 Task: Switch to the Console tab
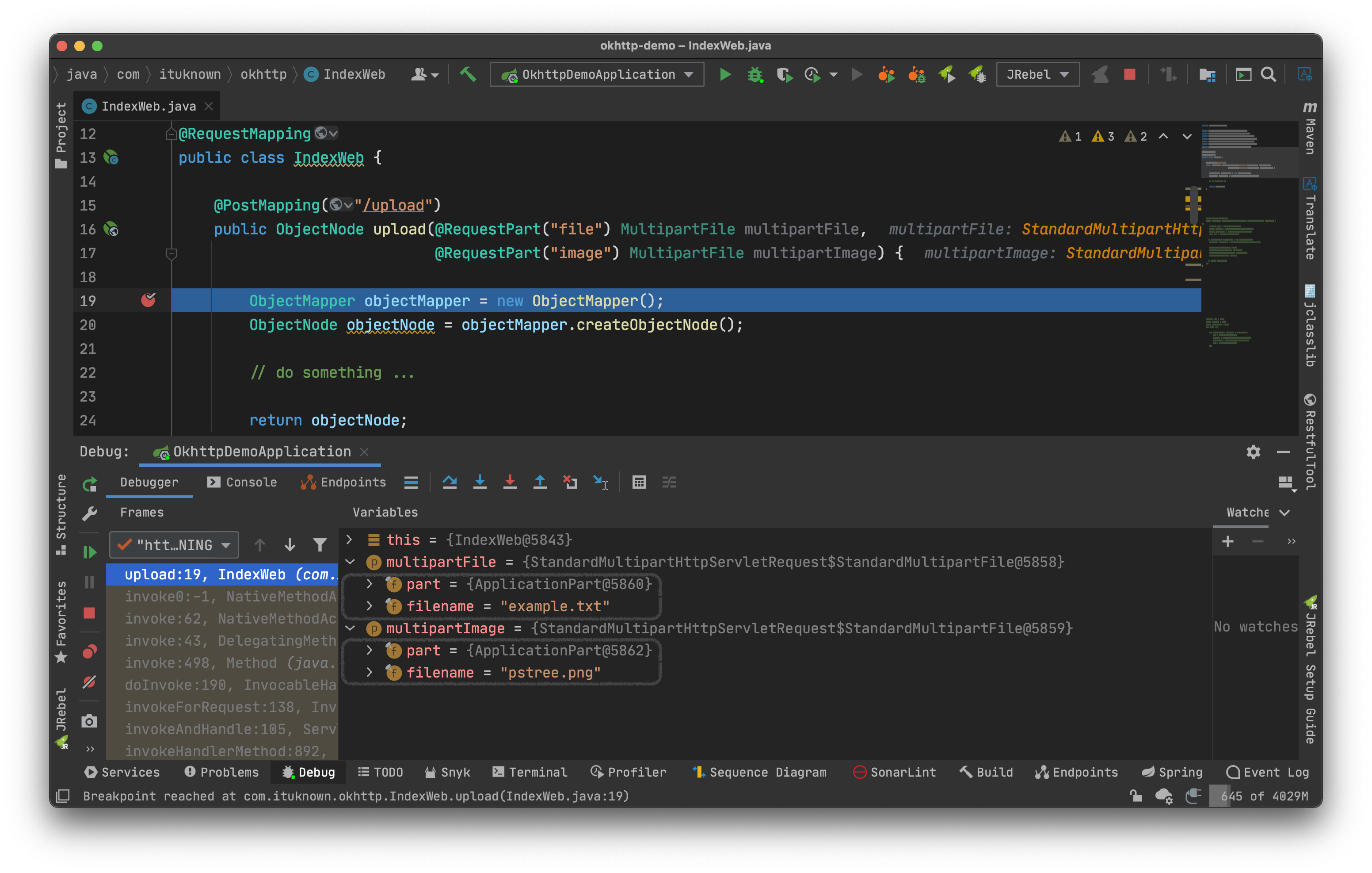(x=242, y=482)
